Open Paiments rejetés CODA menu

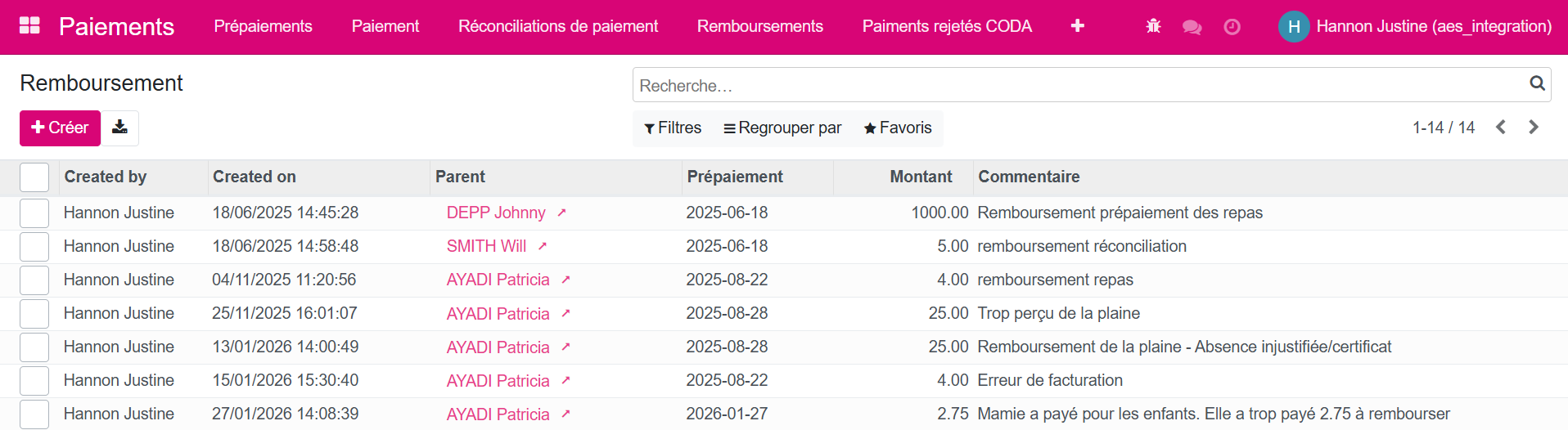947,26
